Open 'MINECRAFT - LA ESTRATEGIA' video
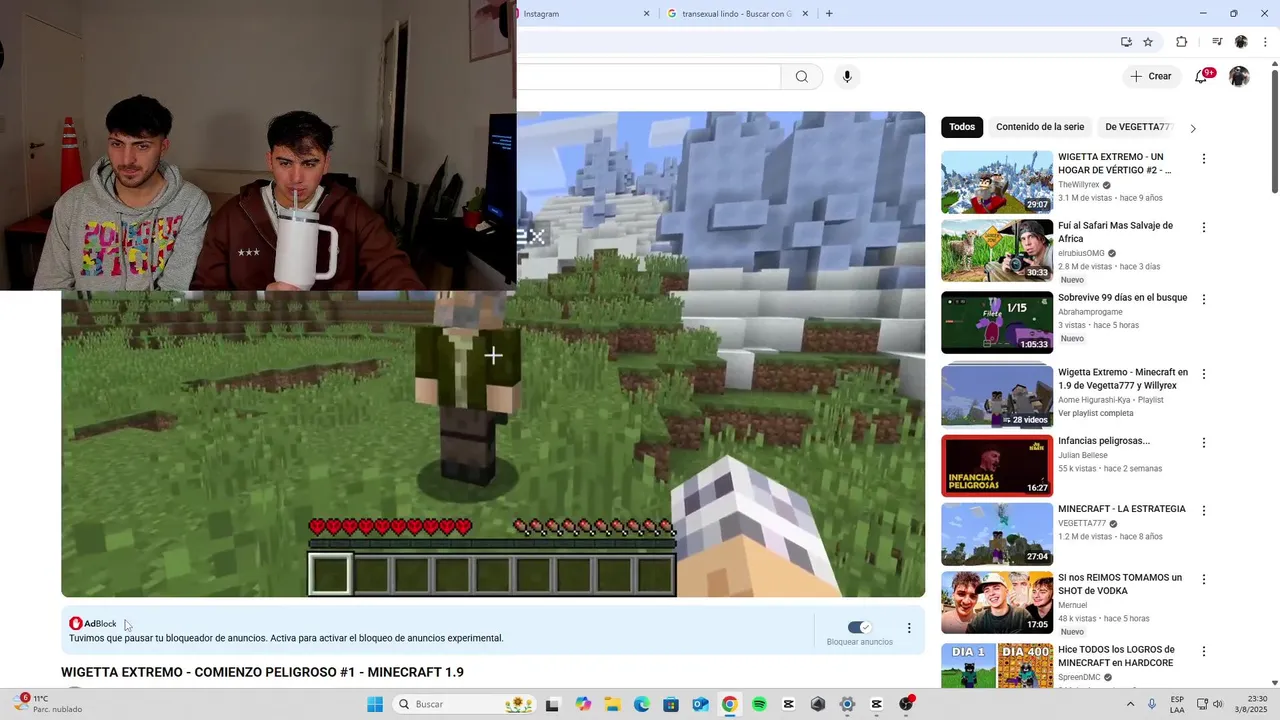 coord(1122,509)
